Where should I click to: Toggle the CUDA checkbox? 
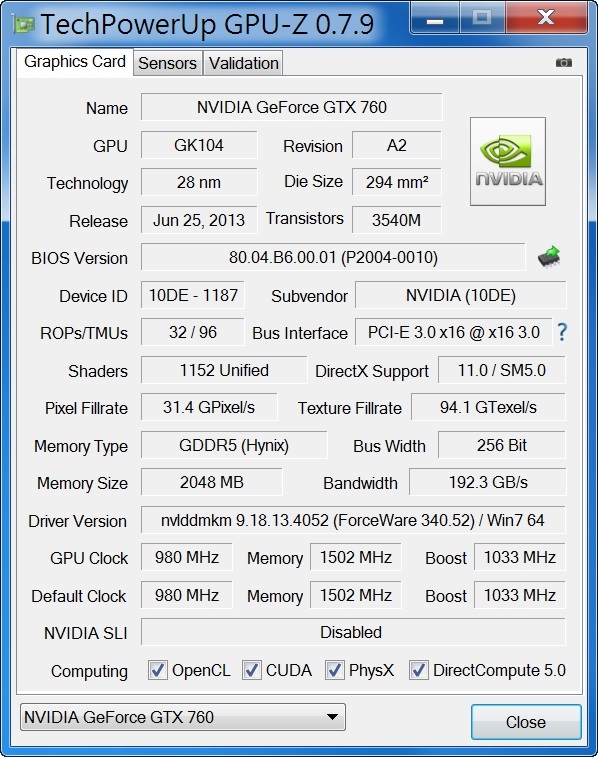click(x=251, y=670)
